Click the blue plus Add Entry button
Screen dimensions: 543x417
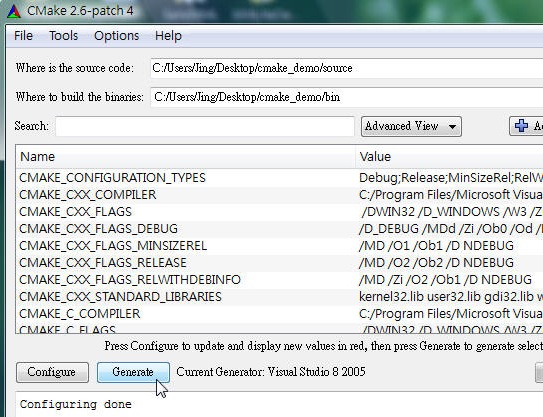click(526, 126)
